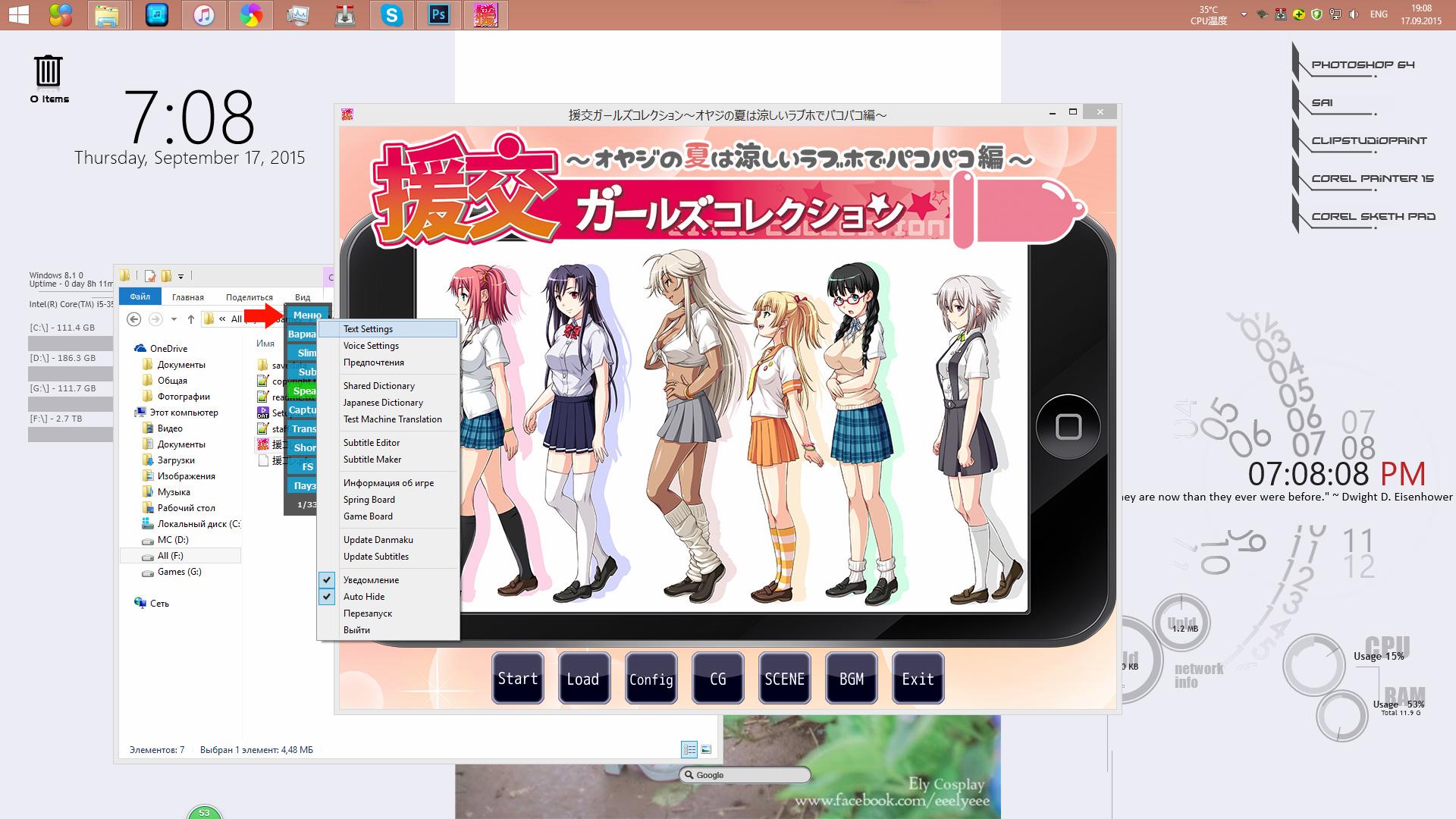Open the network tray icon
The width and height of the screenshot is (1456, 819).
1336,14
